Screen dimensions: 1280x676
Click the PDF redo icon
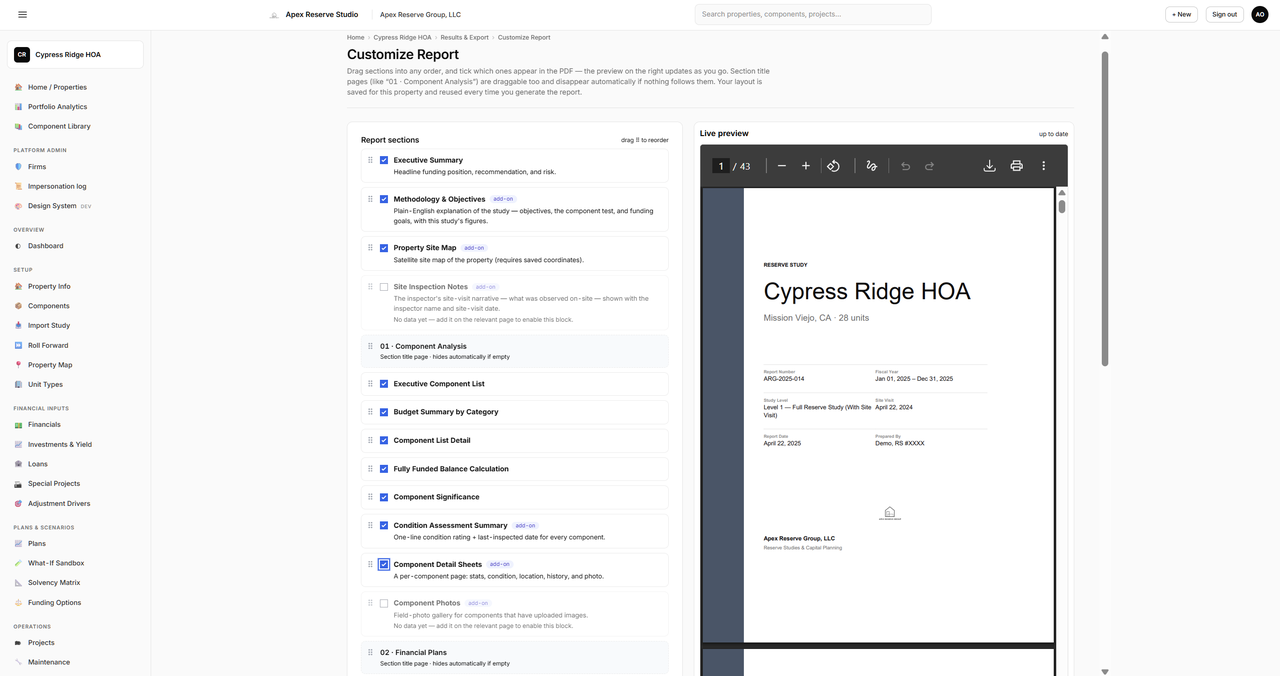[x=929, y=166]
